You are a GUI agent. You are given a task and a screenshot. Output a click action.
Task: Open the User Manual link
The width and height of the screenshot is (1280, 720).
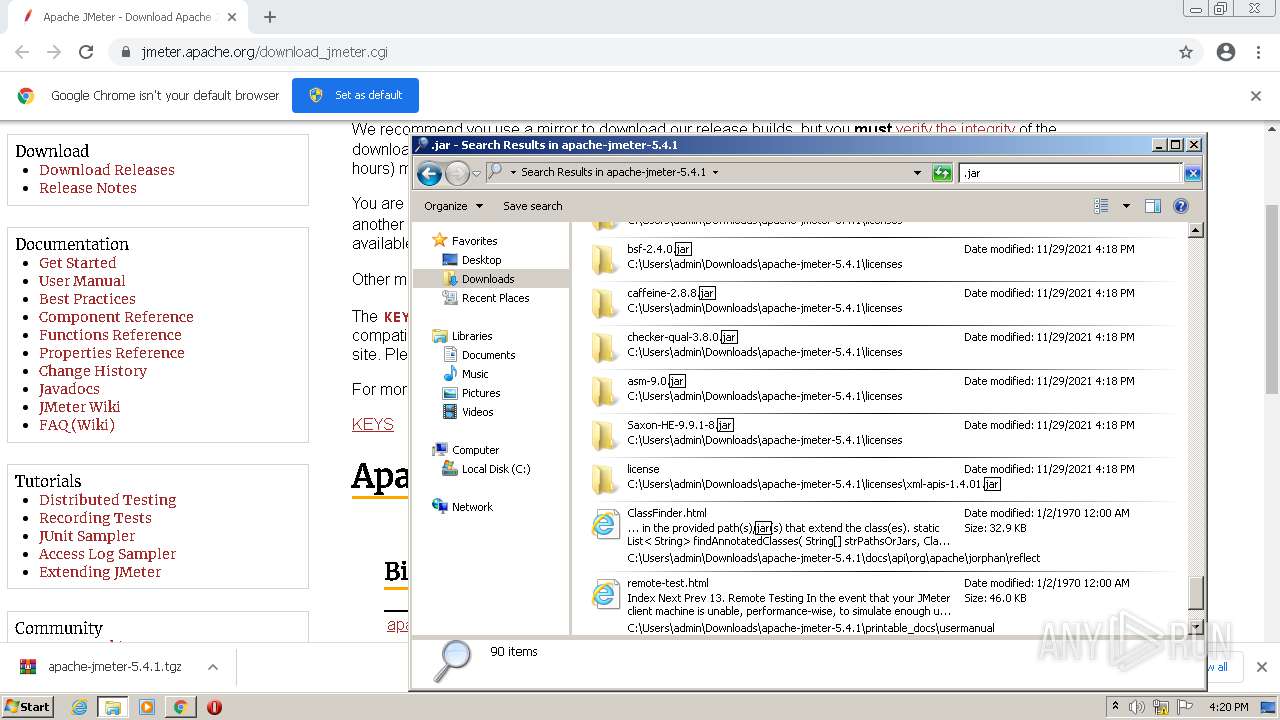pos(82,281)
